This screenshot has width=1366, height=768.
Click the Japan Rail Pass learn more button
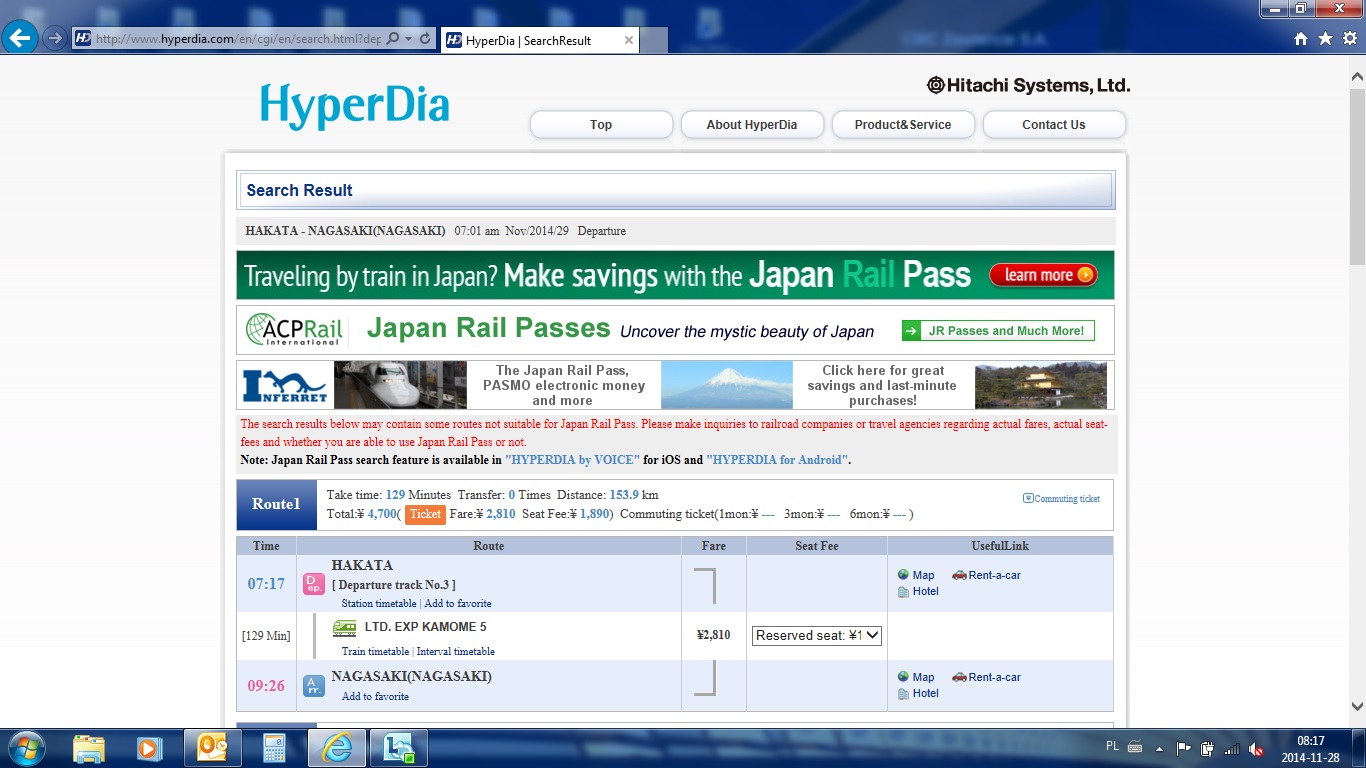1043,275
